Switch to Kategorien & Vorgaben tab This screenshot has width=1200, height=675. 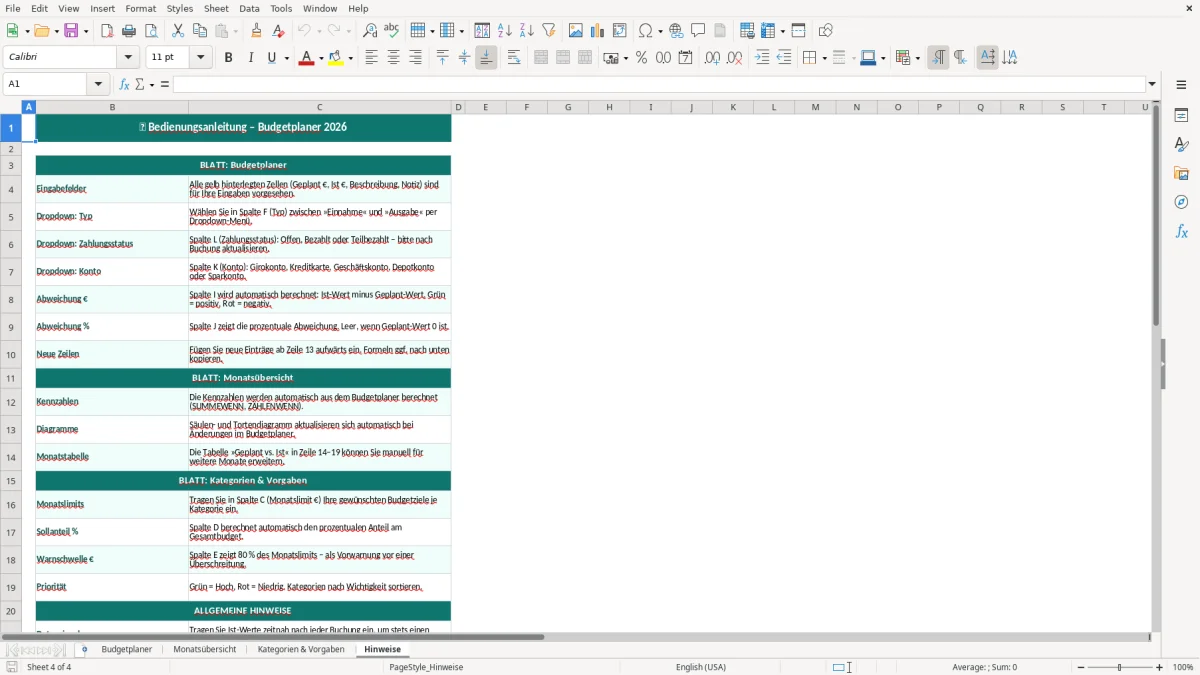tap(301, 649)
